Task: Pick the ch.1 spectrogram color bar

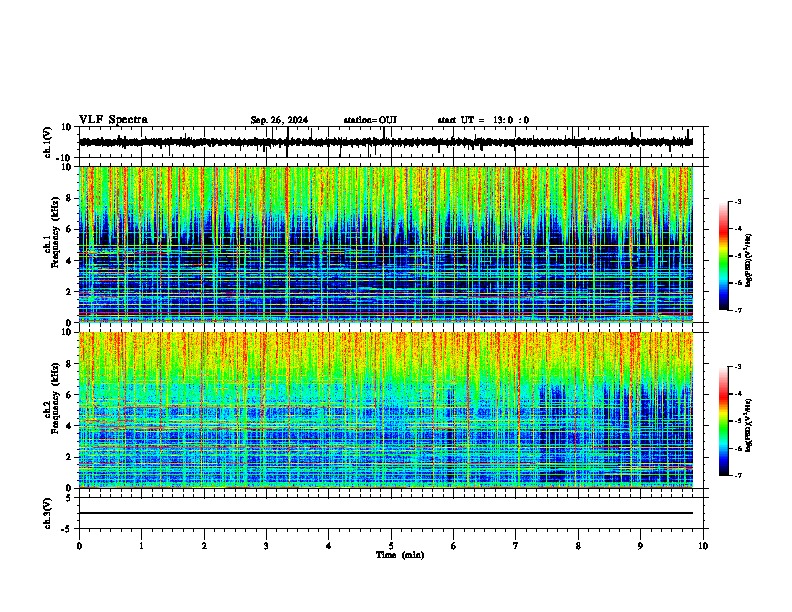Action: point(724,256)
